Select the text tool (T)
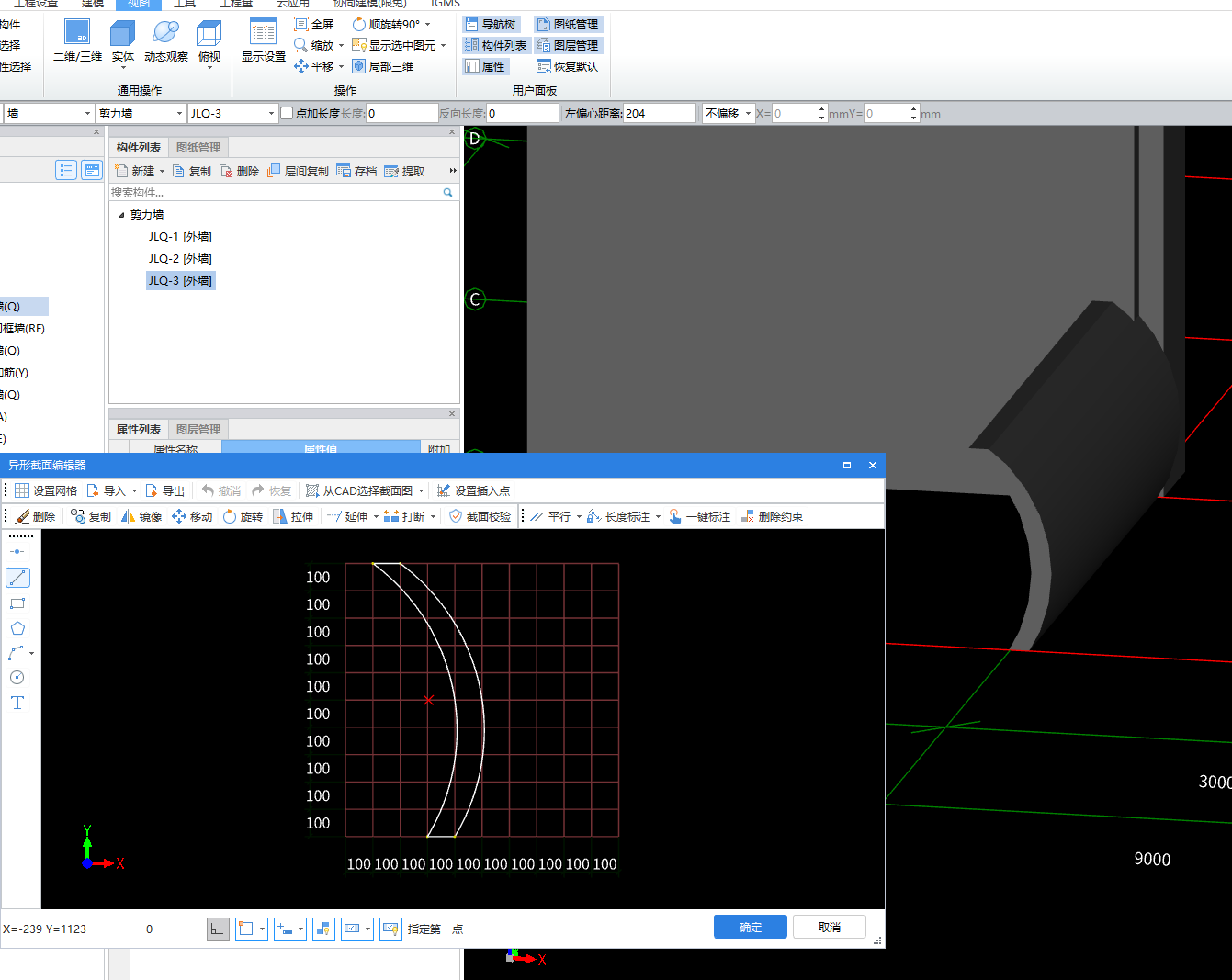The image size is (1232, 980). [17, 703]
